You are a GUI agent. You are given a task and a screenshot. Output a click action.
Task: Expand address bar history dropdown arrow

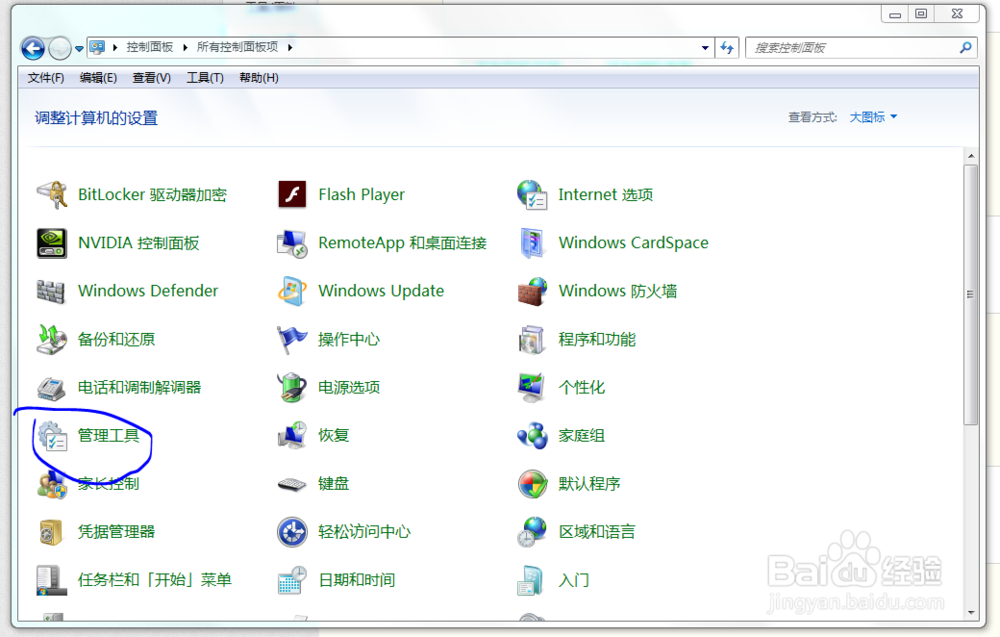tap(705, 47)
